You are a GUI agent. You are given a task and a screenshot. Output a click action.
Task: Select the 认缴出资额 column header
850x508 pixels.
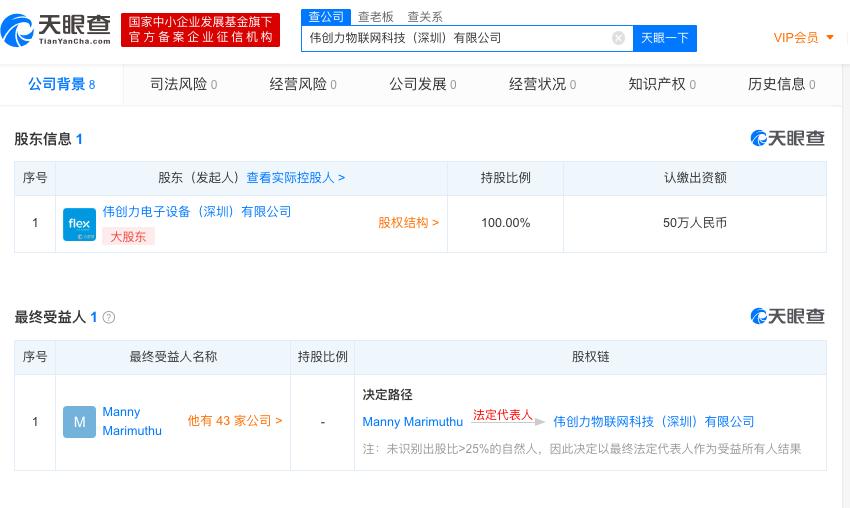[695, 178]
